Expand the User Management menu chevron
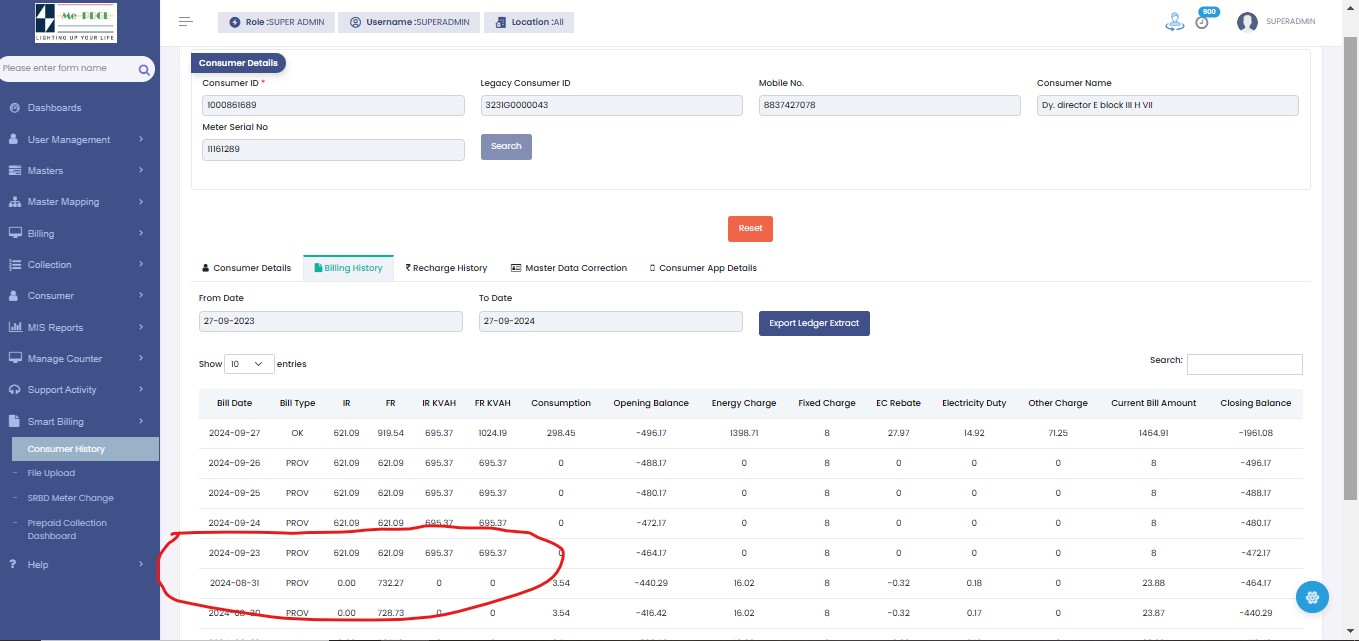The image size is (1359, 641). point(141,139)
